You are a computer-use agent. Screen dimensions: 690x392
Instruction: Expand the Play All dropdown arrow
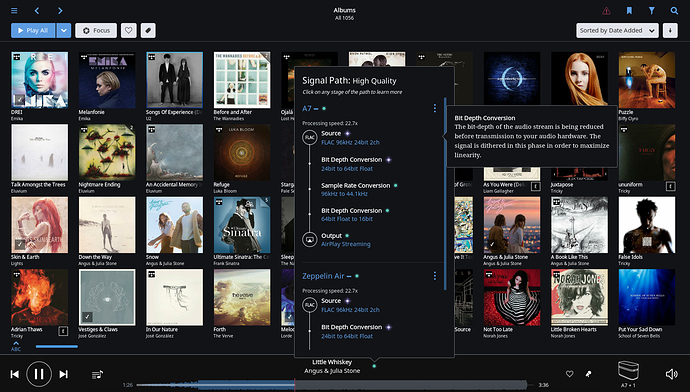(x=64, y=30)
